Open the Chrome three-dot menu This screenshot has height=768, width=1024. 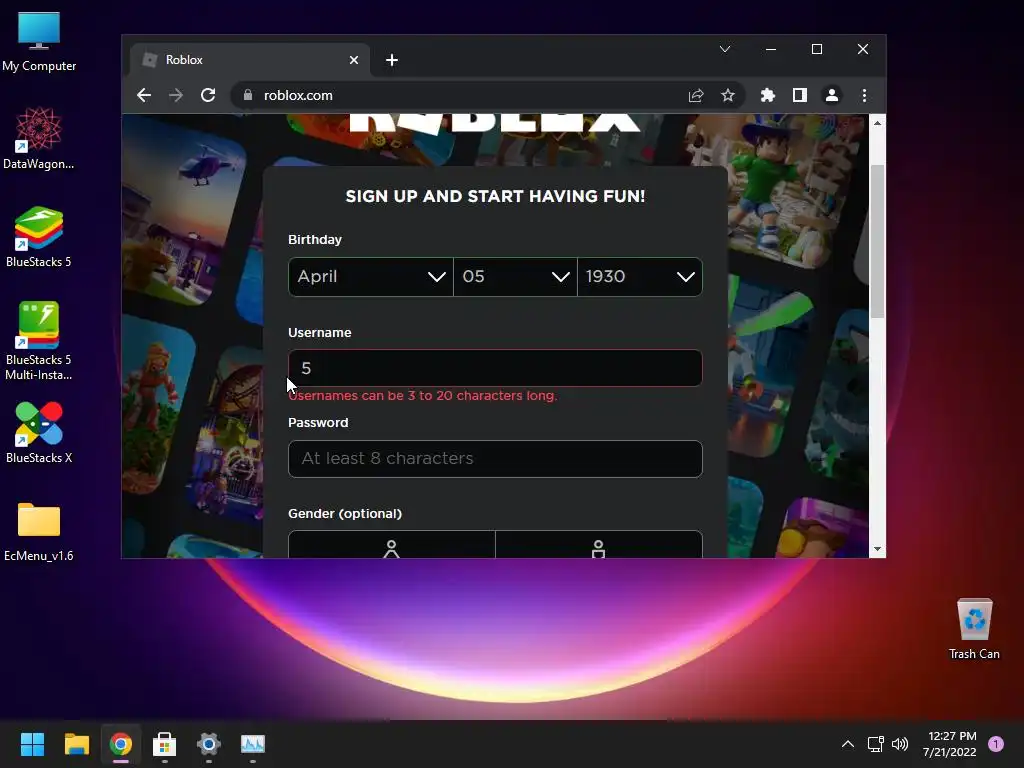pyautogui.click(x=864, y=95)
